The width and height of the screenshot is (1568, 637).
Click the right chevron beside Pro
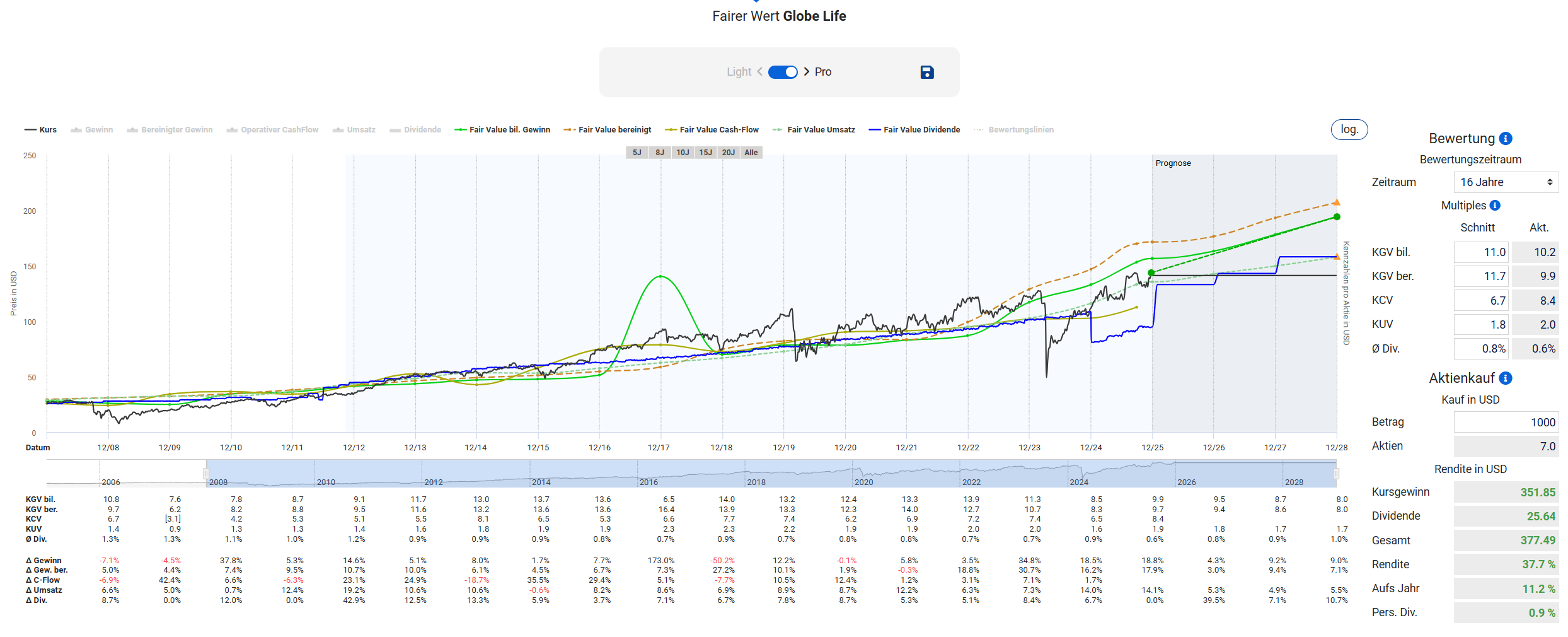[x=807, y=72]
